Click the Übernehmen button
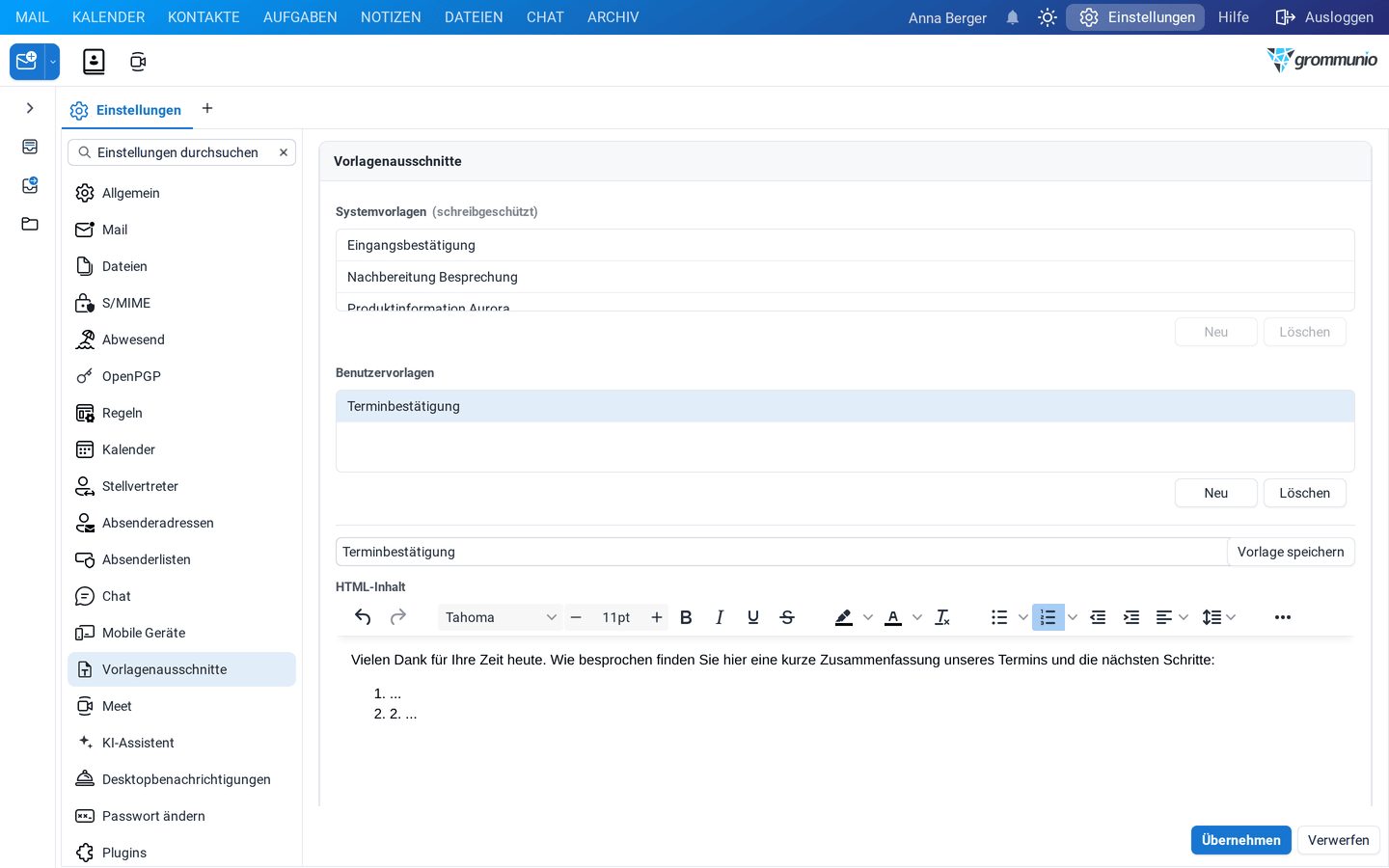Viewport: 1389px width, 868px height. 1240,840
